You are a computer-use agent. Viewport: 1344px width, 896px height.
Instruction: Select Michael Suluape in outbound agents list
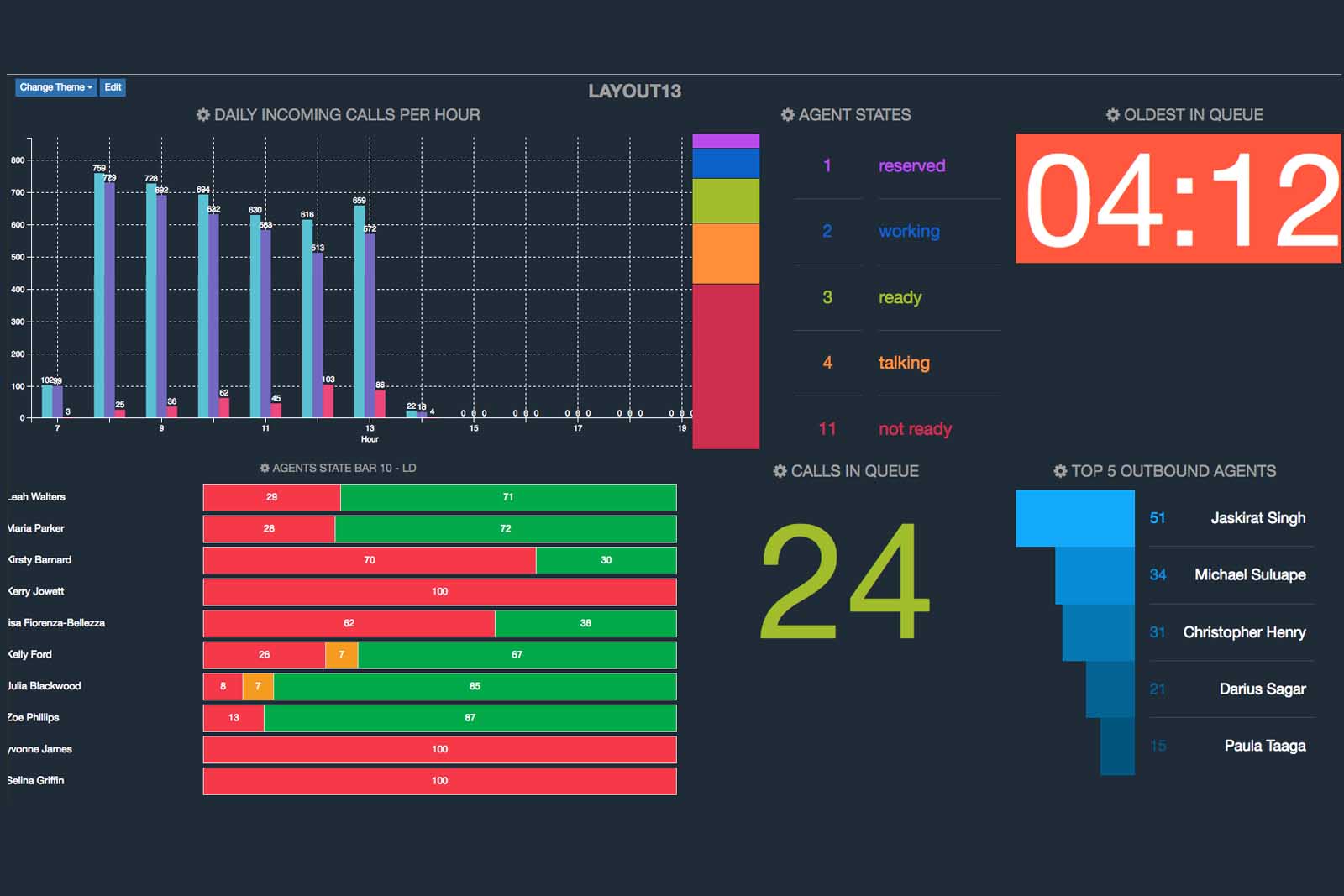pyautogui.click(x=1250, y=575)
